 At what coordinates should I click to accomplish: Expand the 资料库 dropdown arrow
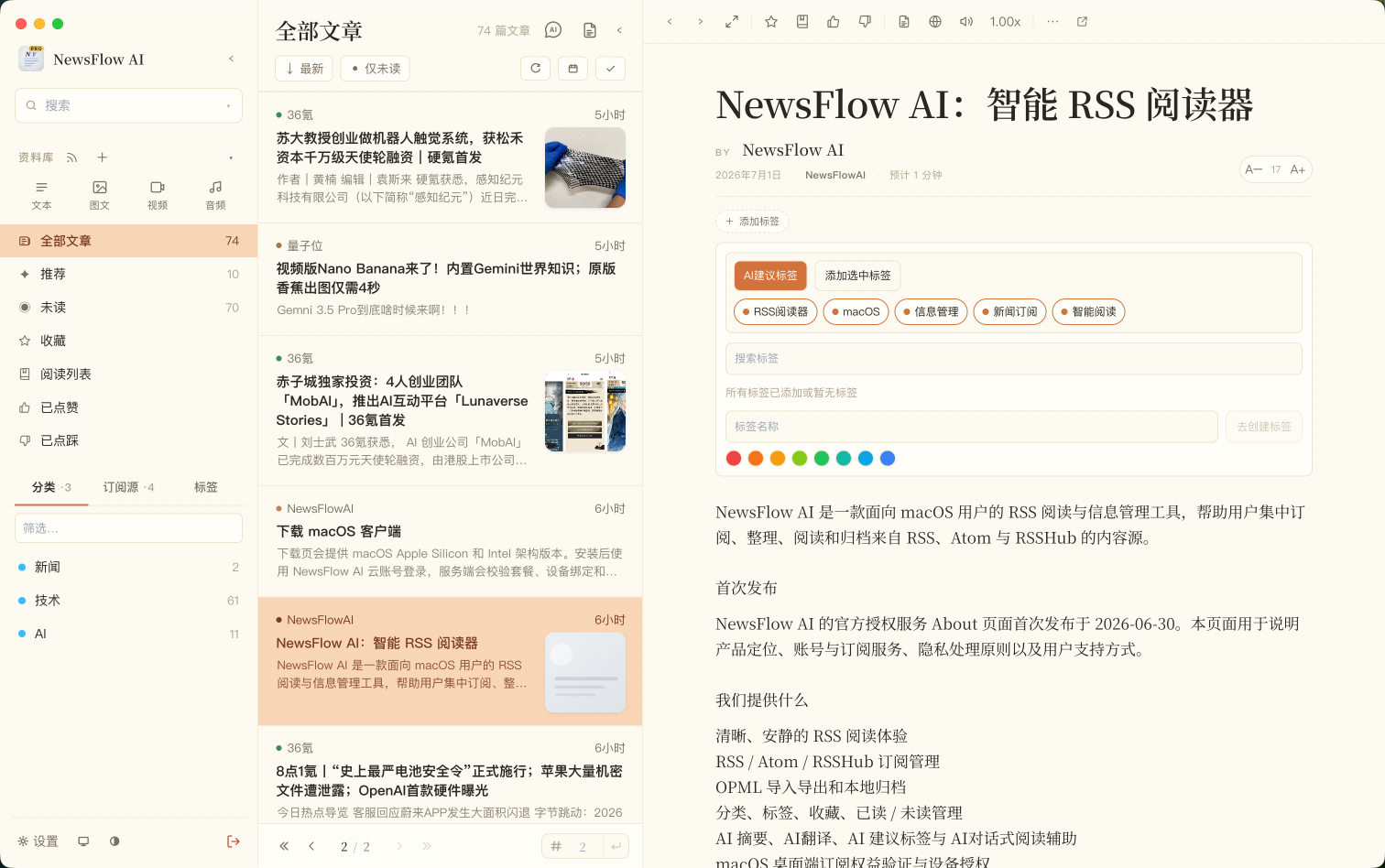tap(231, 157)
